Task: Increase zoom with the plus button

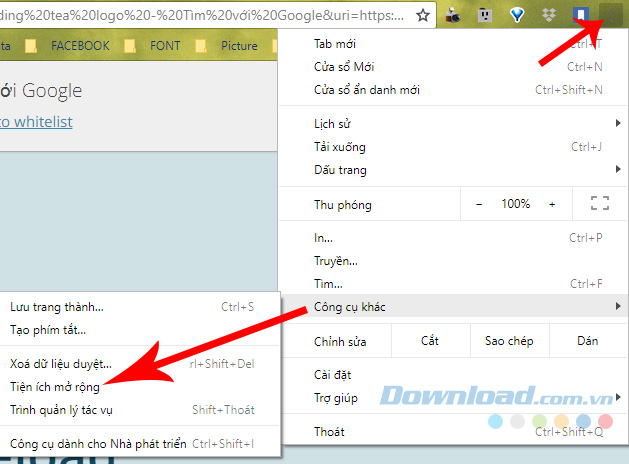Action: pos(552,204)
